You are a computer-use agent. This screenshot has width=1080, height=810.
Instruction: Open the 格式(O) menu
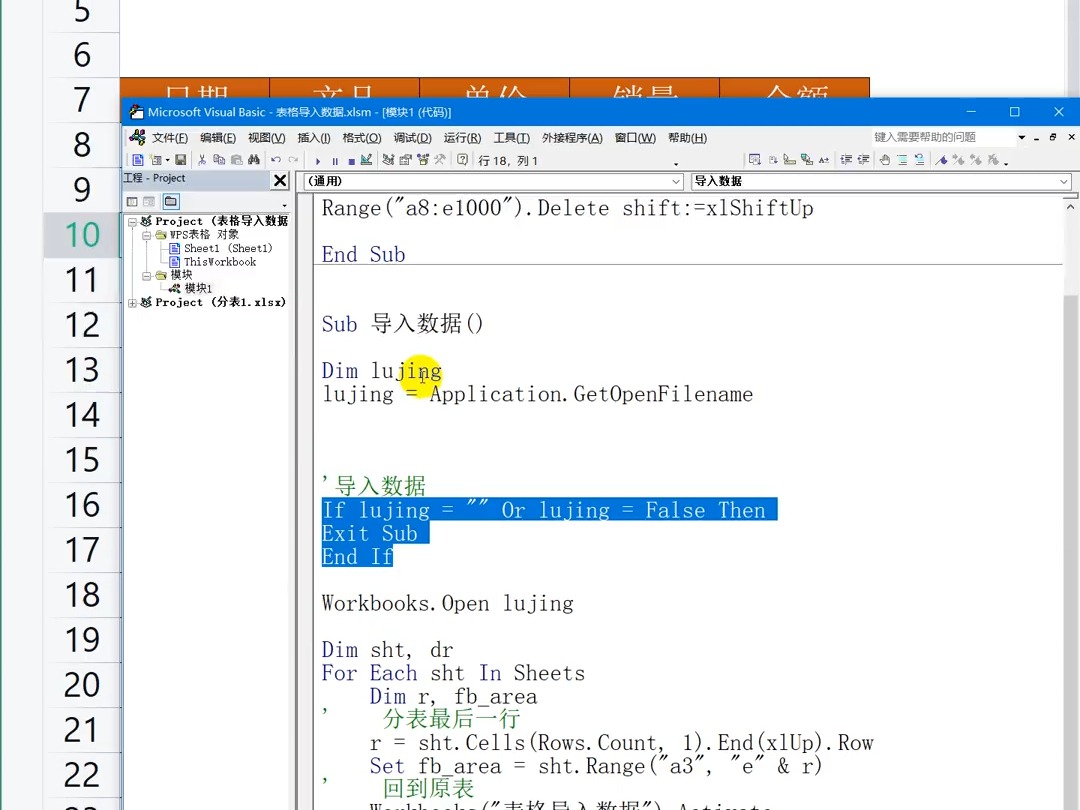(x=362, y=138)
